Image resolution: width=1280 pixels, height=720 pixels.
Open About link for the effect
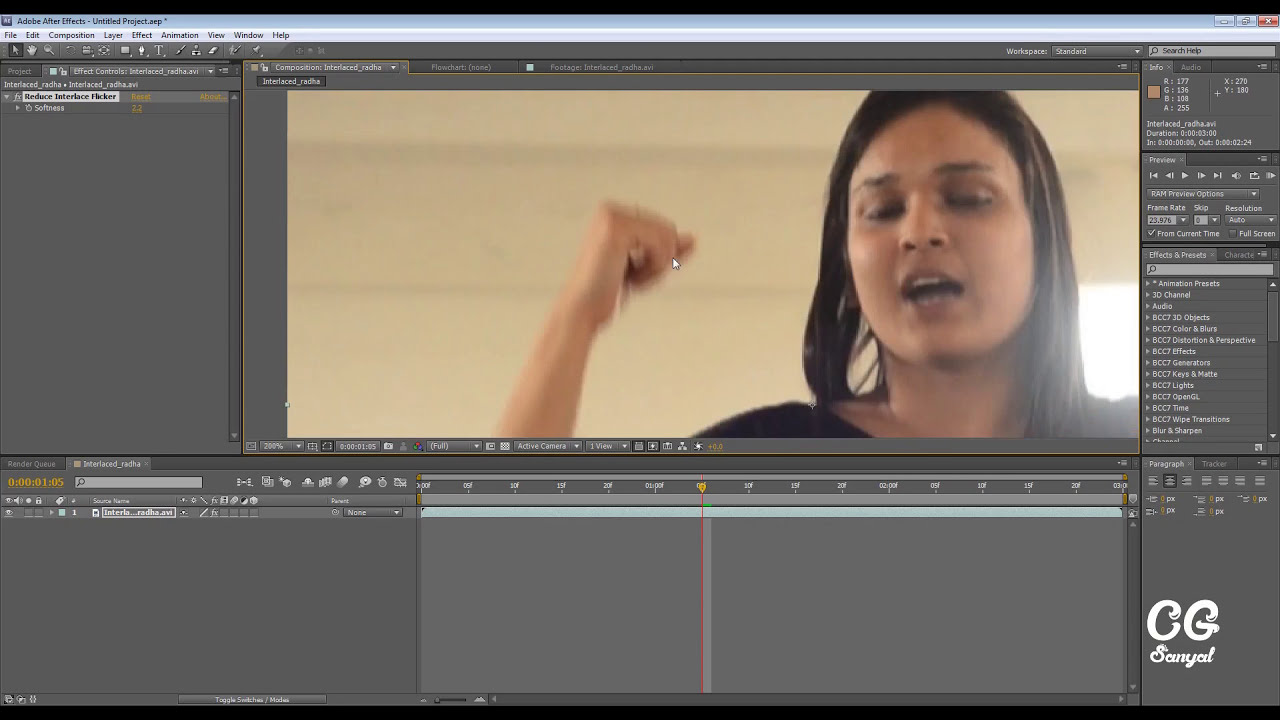click(x=211, y=97)
